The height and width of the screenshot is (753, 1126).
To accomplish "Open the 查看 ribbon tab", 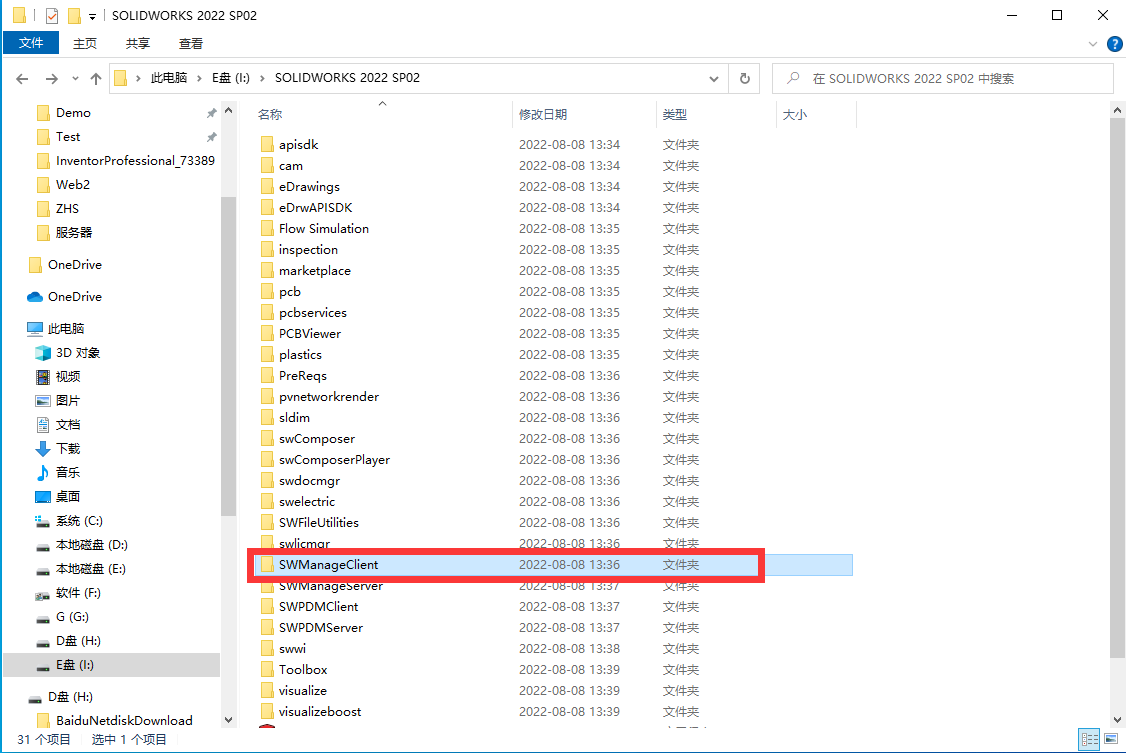I will tap(191, 44).
